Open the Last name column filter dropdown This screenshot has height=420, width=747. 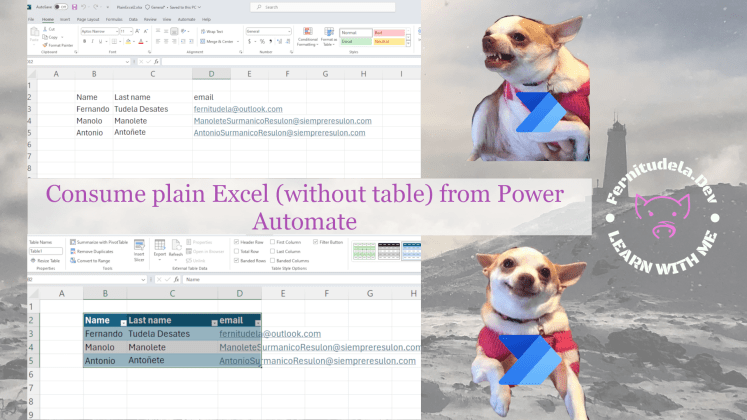[214, 323]
